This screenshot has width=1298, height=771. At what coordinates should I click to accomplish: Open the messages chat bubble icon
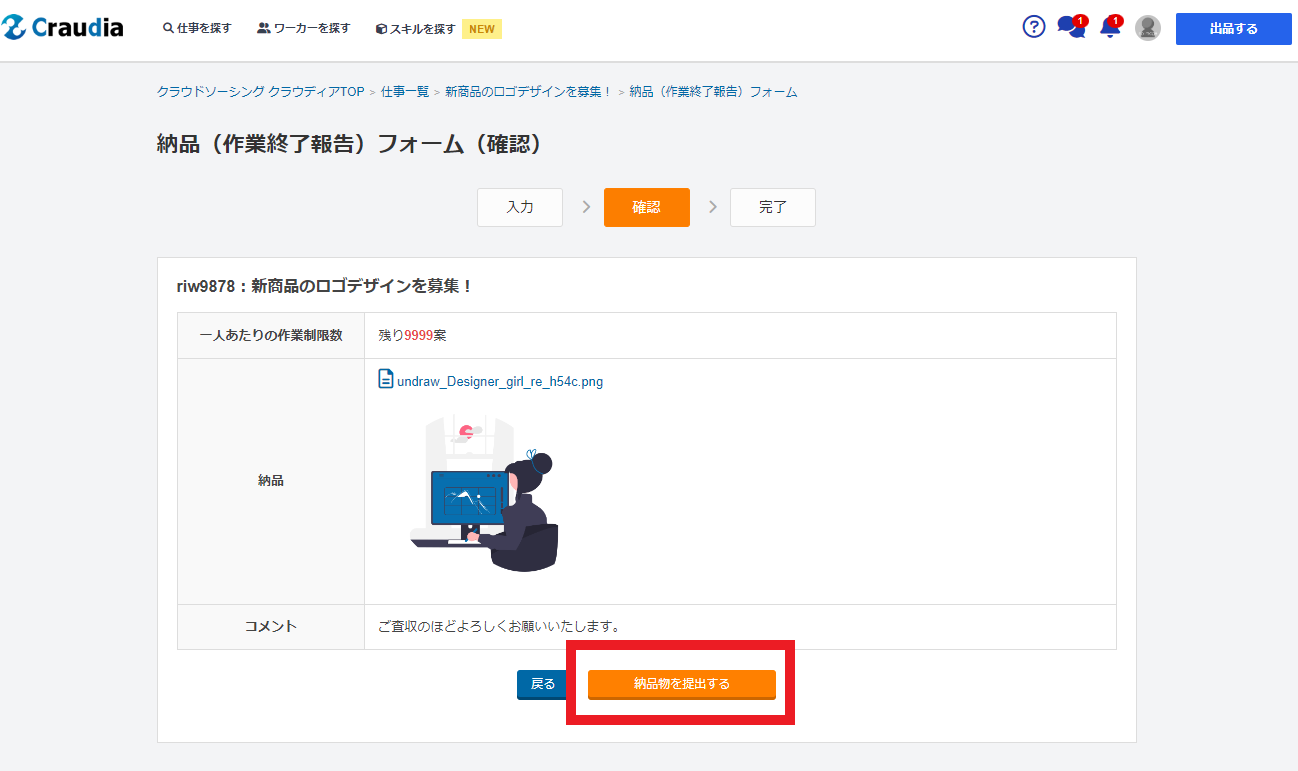(1070, 27)
